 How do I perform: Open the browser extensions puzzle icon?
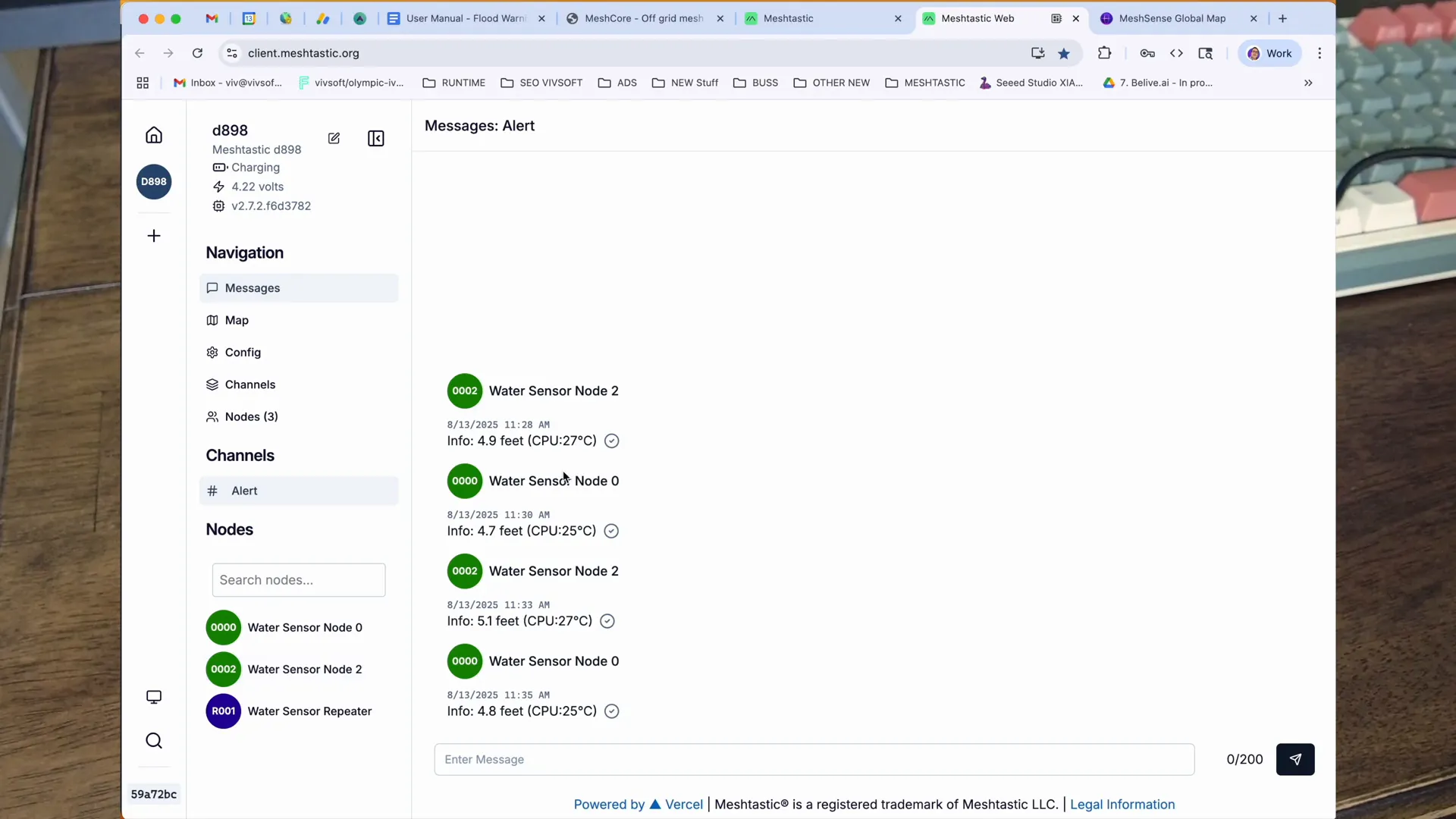click(x=1104, y=53)
